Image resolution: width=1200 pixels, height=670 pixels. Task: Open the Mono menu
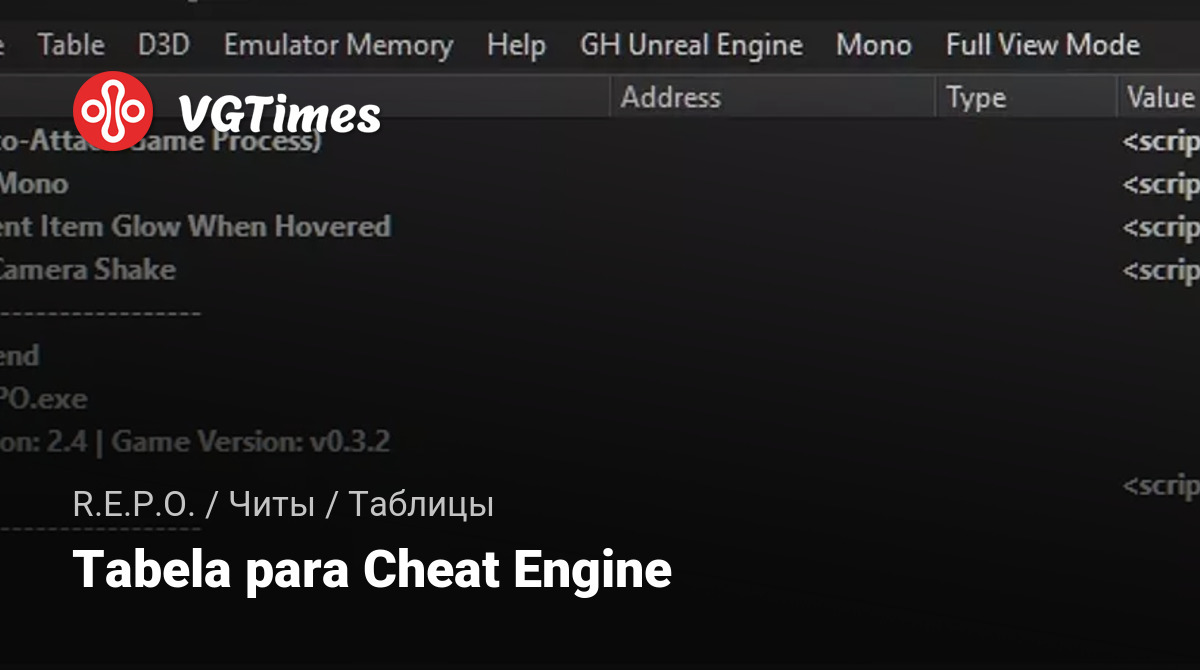(874, 45)
